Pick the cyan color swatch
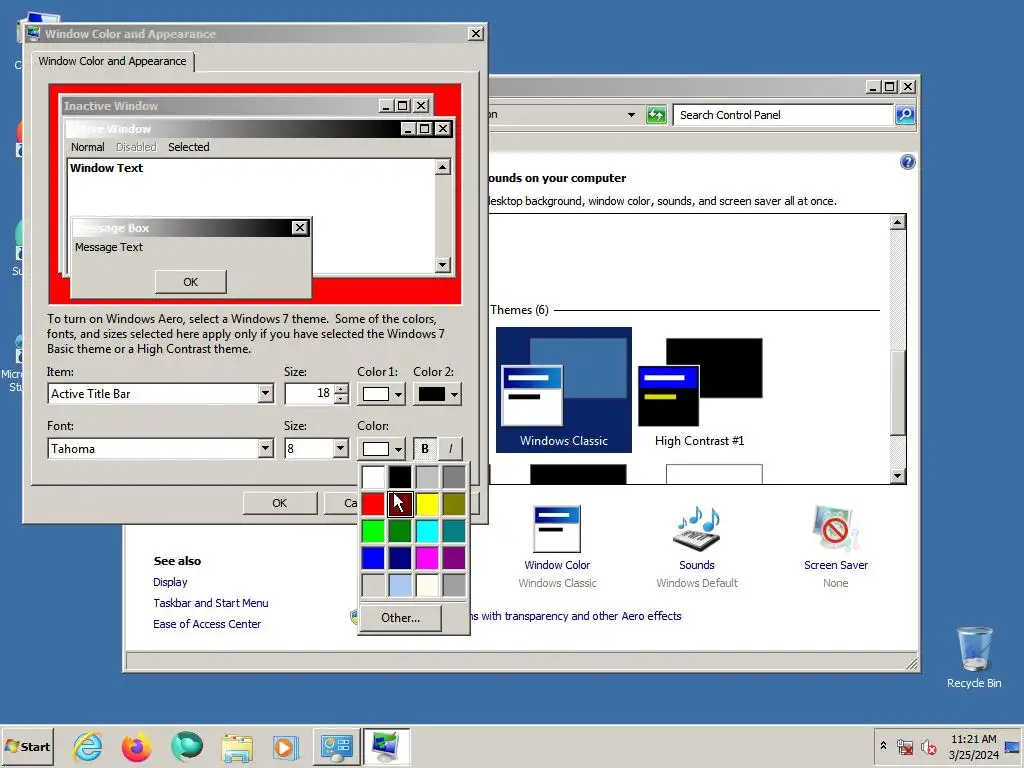Screen dimensions: 1024x768 pyautogui.click(x=427, y=531)
